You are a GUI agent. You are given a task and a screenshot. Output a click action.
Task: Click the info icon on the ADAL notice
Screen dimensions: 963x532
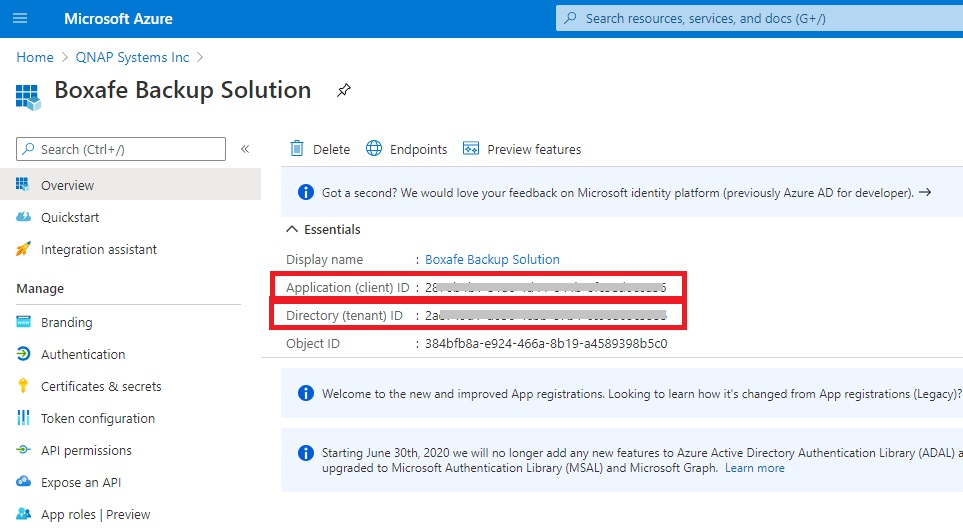coord(305,453)
